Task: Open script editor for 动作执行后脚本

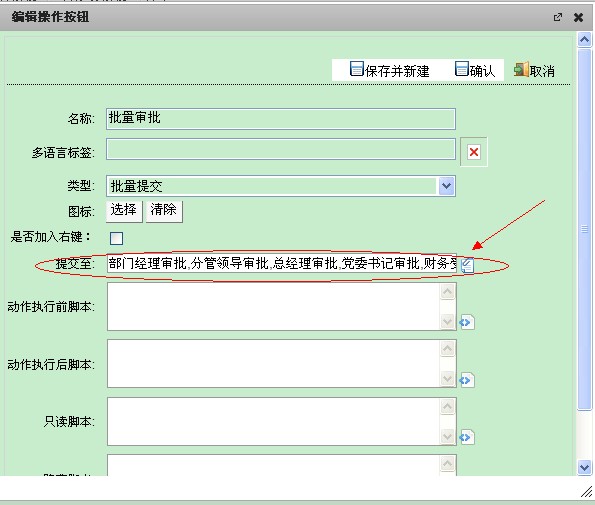Action: [467, 380]
